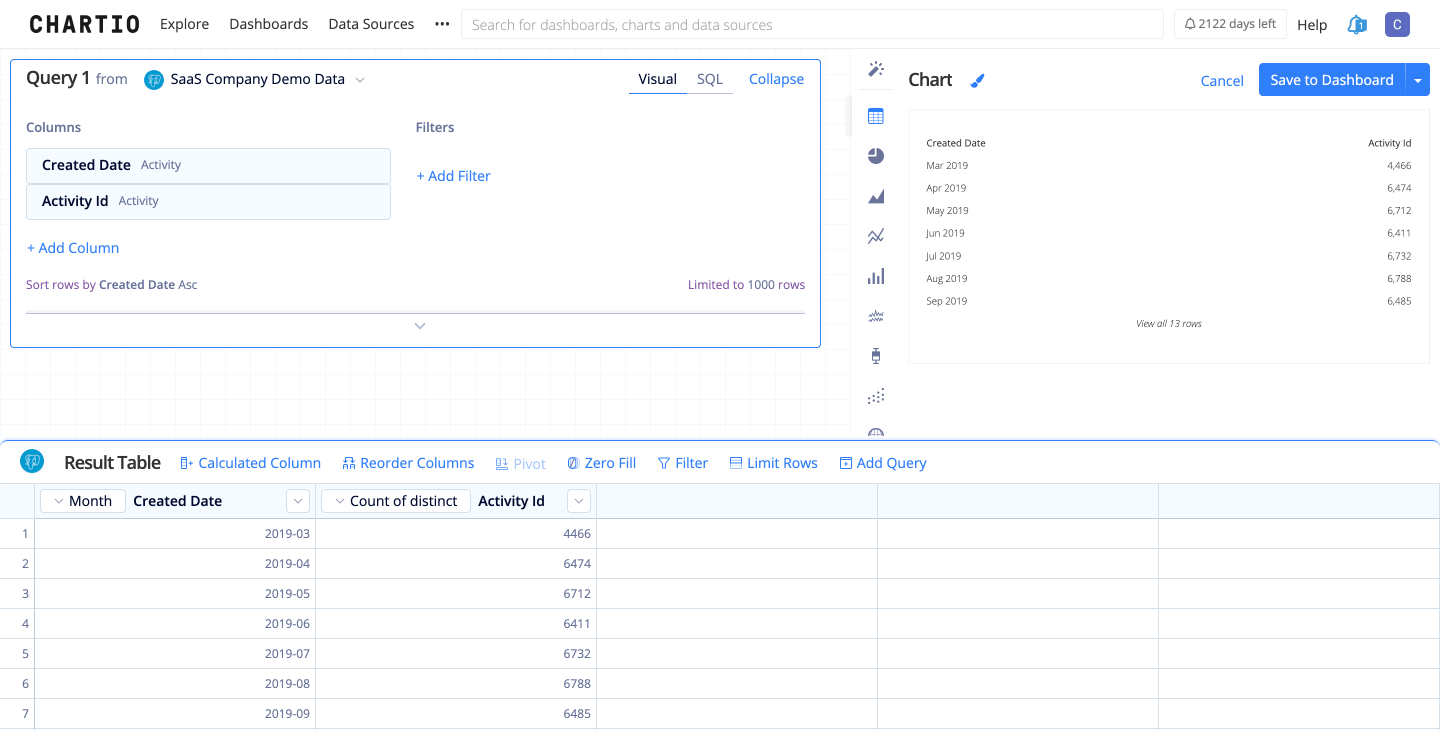Click View all 13 rows

tap(1169, 324)
